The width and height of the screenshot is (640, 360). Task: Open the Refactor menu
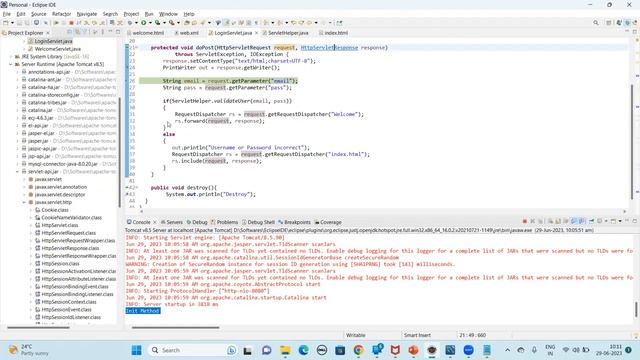(61, 14)
